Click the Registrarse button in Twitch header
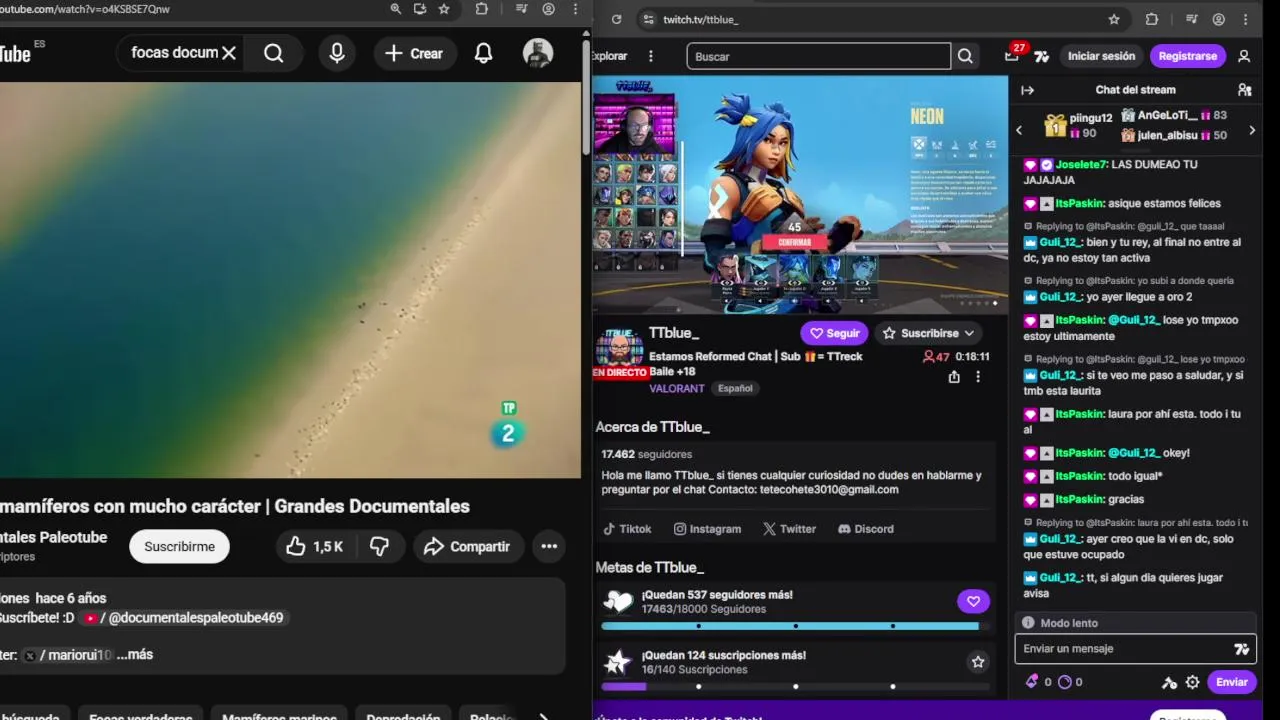 point(1187,56)
